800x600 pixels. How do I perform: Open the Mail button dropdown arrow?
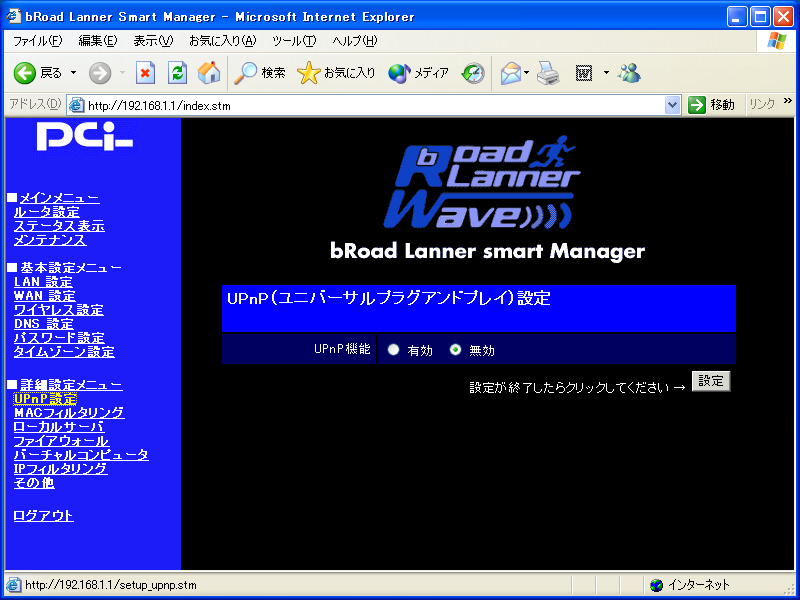[527, 73]
